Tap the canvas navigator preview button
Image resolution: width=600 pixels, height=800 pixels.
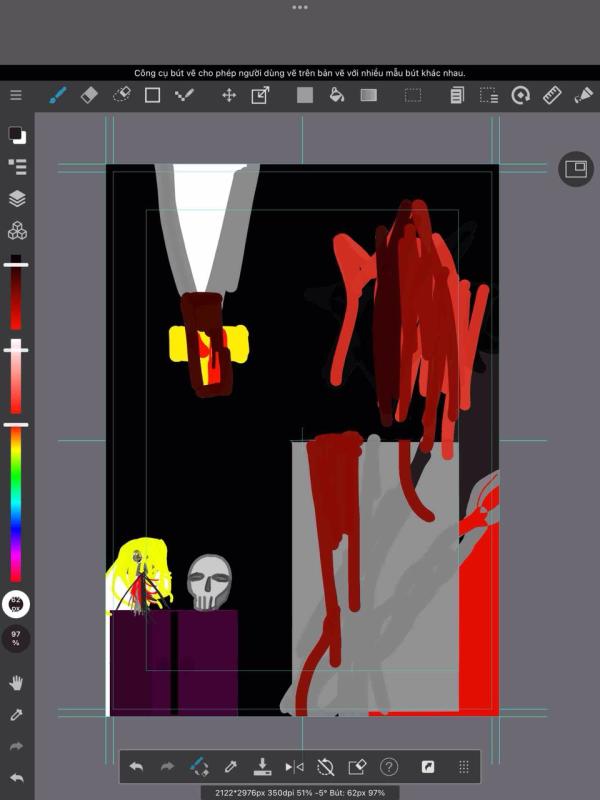coord(575,169)
